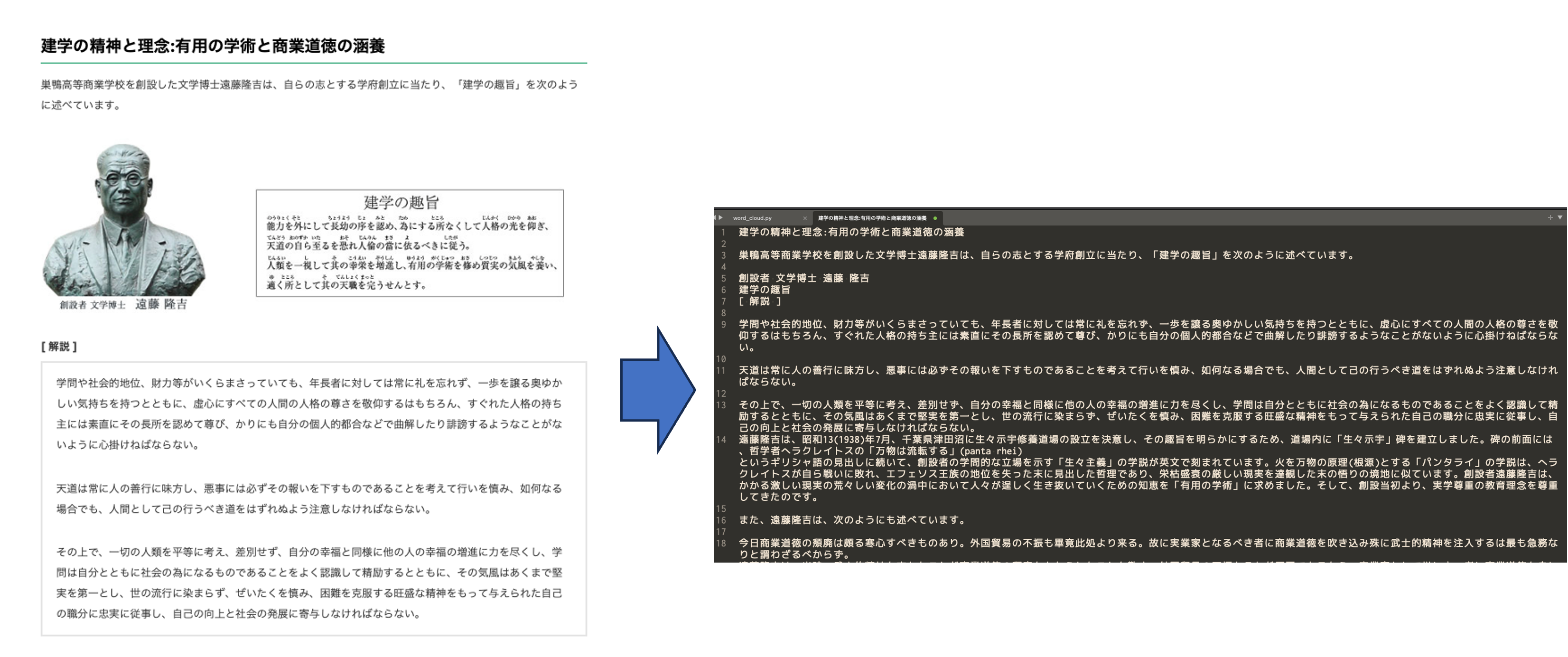
Task: Add a new tab with plus icon
Action: click(x=1550, y=217)
